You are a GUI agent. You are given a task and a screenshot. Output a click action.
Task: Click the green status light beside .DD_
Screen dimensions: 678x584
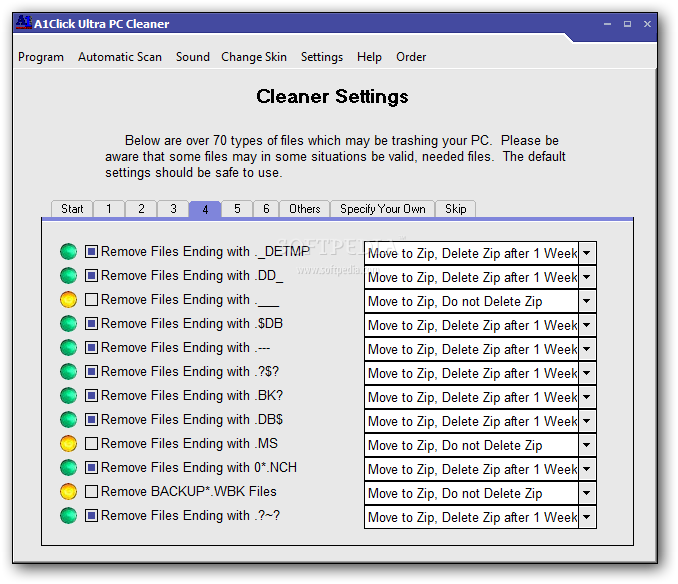pos(68,275)
